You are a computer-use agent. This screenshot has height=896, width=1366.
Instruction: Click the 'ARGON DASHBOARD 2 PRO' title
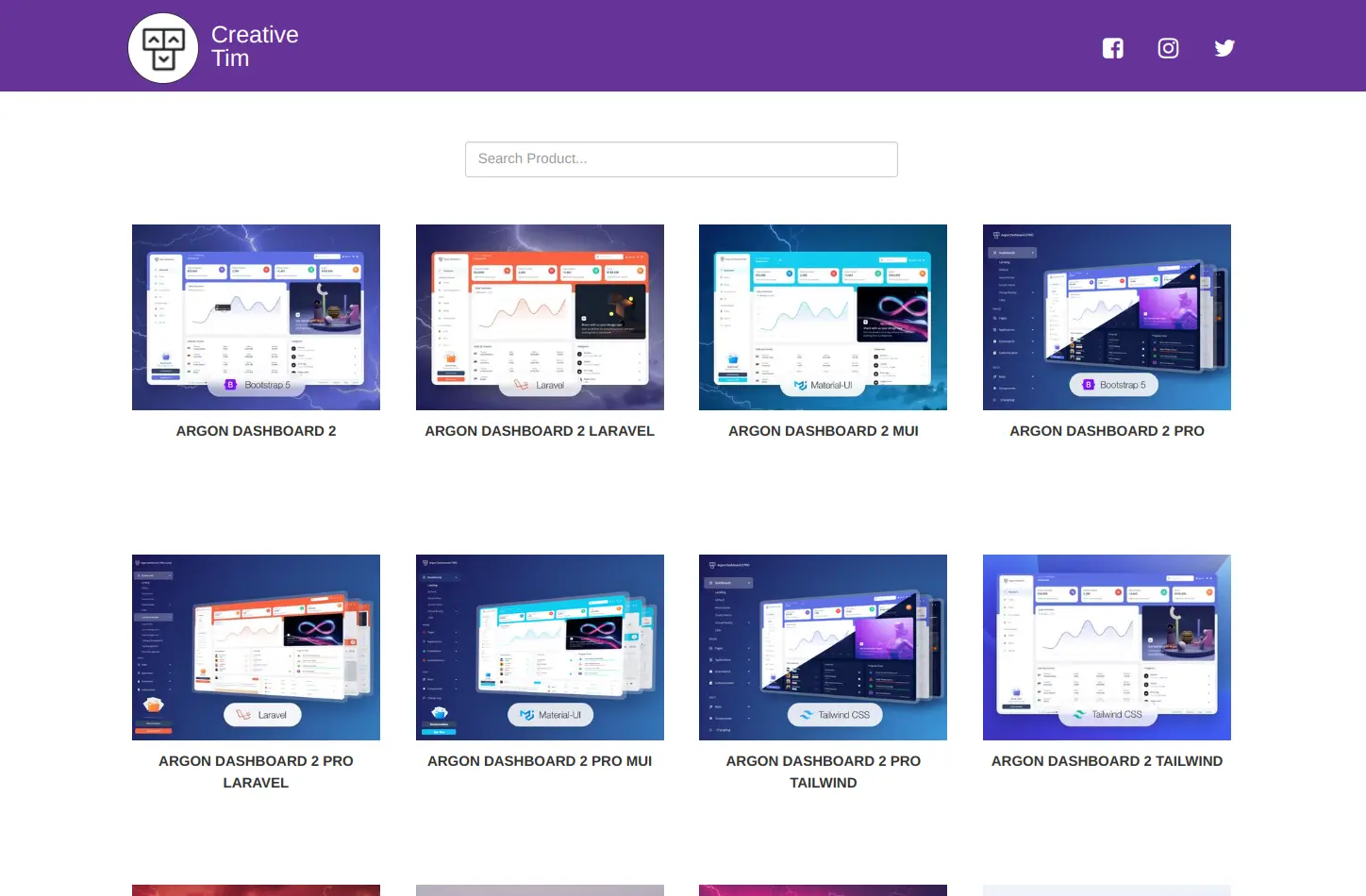coord(1107,431)
